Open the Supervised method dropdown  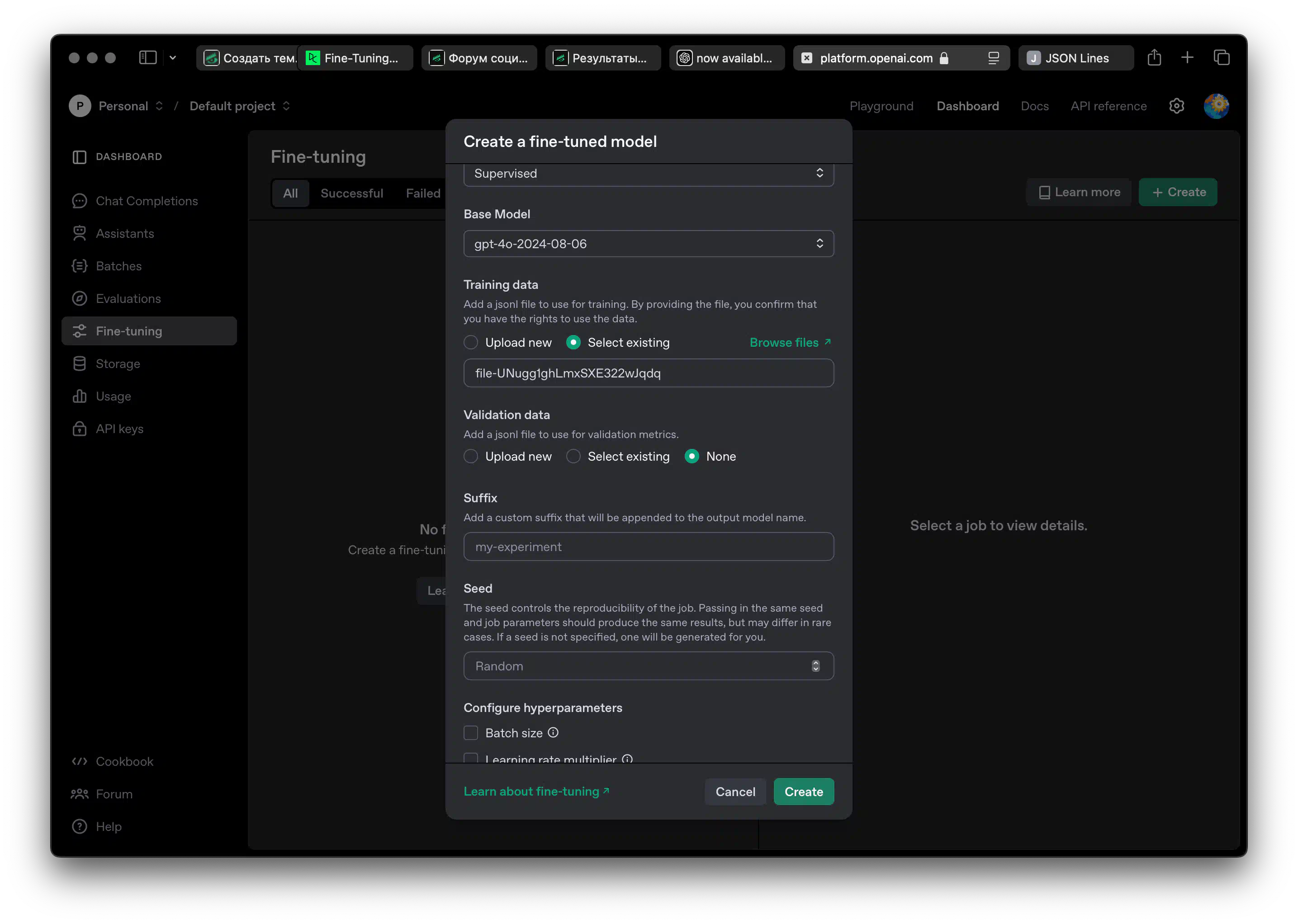coord(649,174)
